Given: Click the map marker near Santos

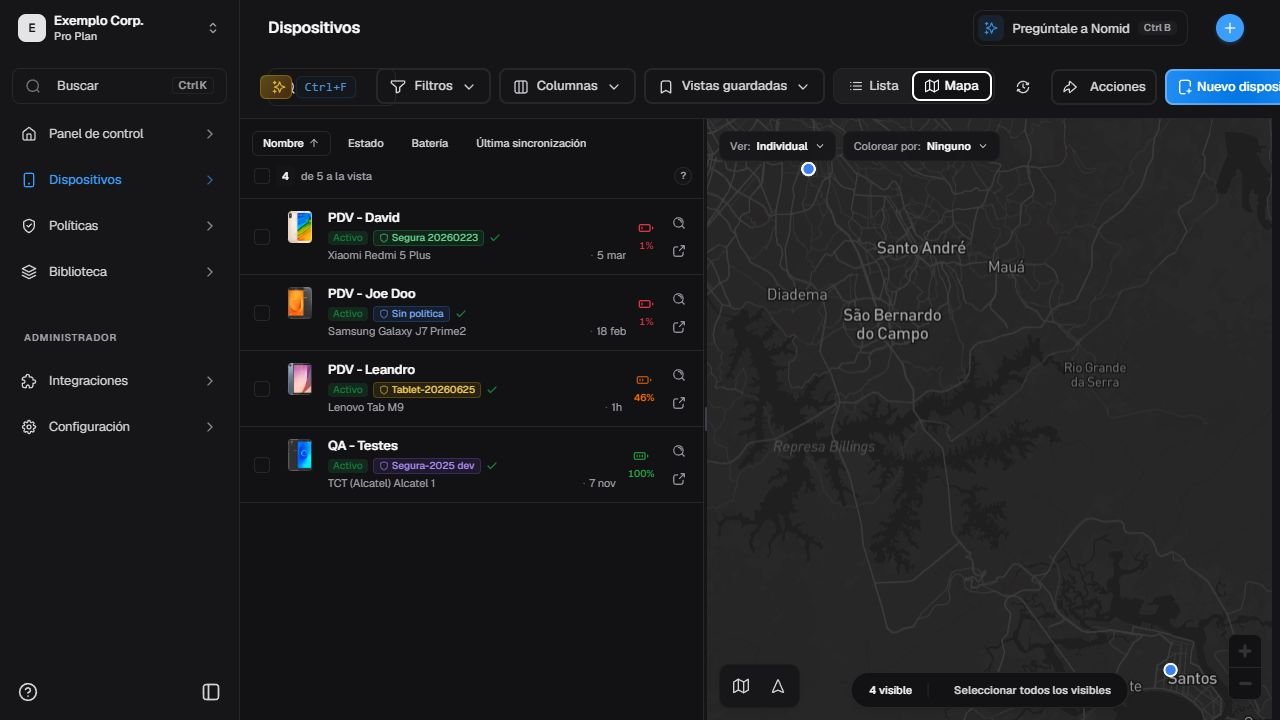Looking at the screenshot, I should coord(1170,670).
